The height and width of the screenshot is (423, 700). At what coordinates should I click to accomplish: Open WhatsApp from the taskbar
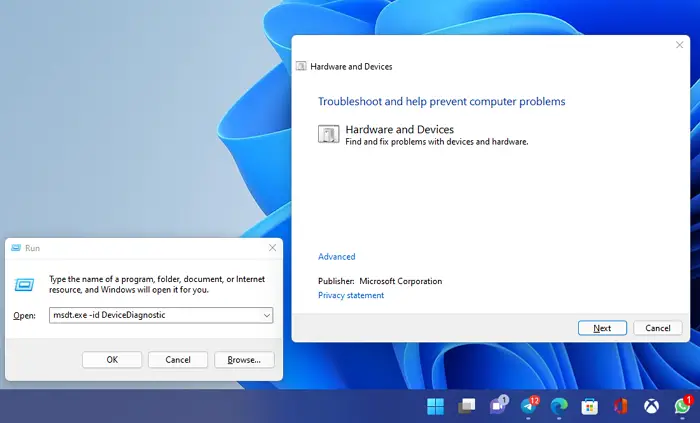click(683, 405)
